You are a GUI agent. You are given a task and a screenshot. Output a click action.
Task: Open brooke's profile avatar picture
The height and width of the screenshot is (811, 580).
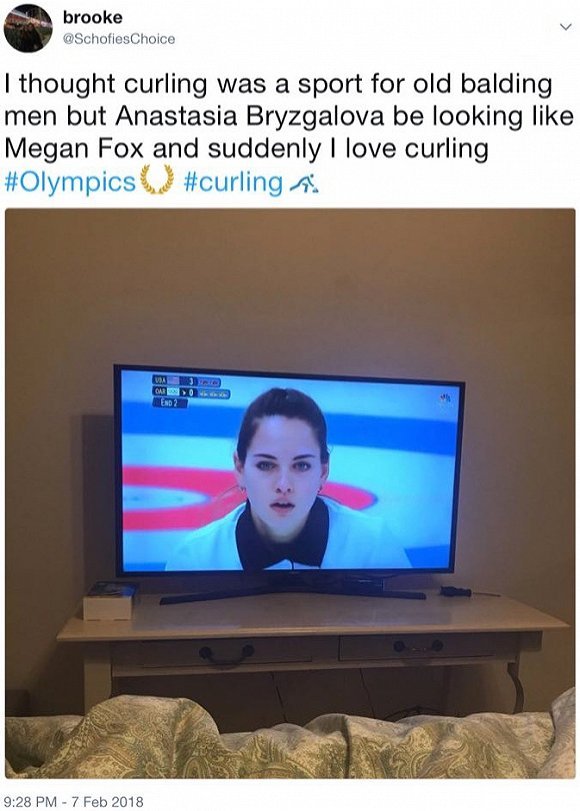click(28, 28)
